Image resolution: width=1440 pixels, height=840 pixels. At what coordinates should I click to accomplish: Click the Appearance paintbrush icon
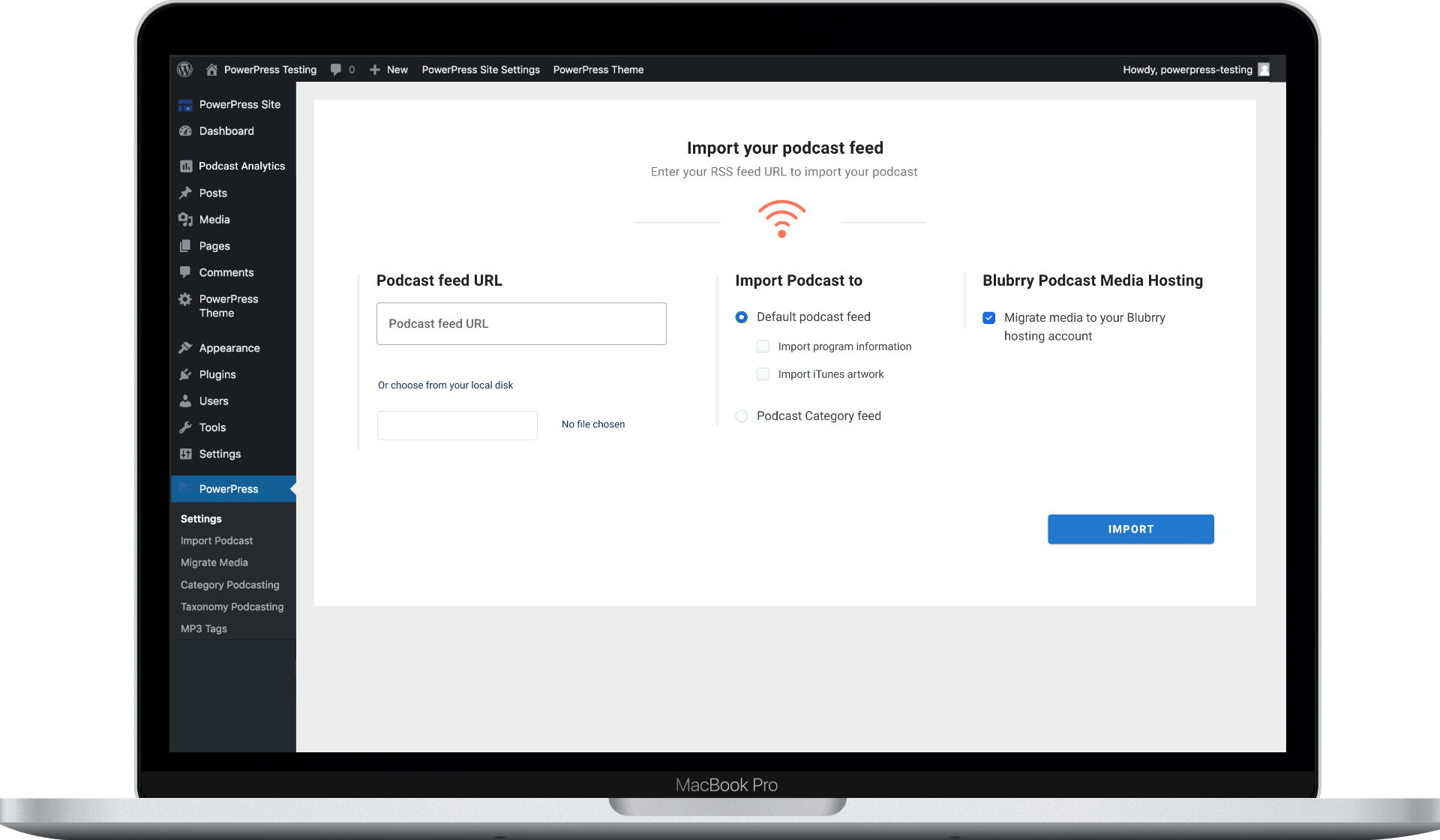pyautogui.click(x=185, y=348)
